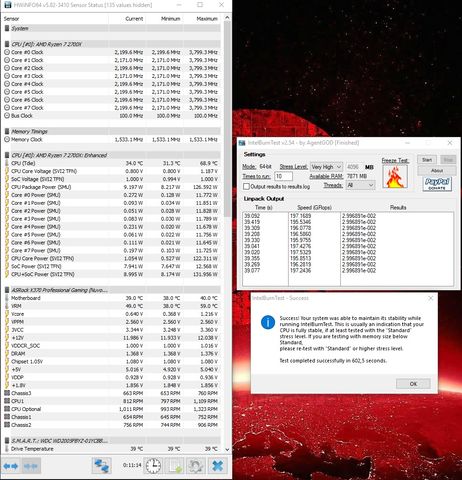Click the disabled 4096 MB memory field
The height and width of the screenshot is (480, 462).
click(x=354, y=167)
